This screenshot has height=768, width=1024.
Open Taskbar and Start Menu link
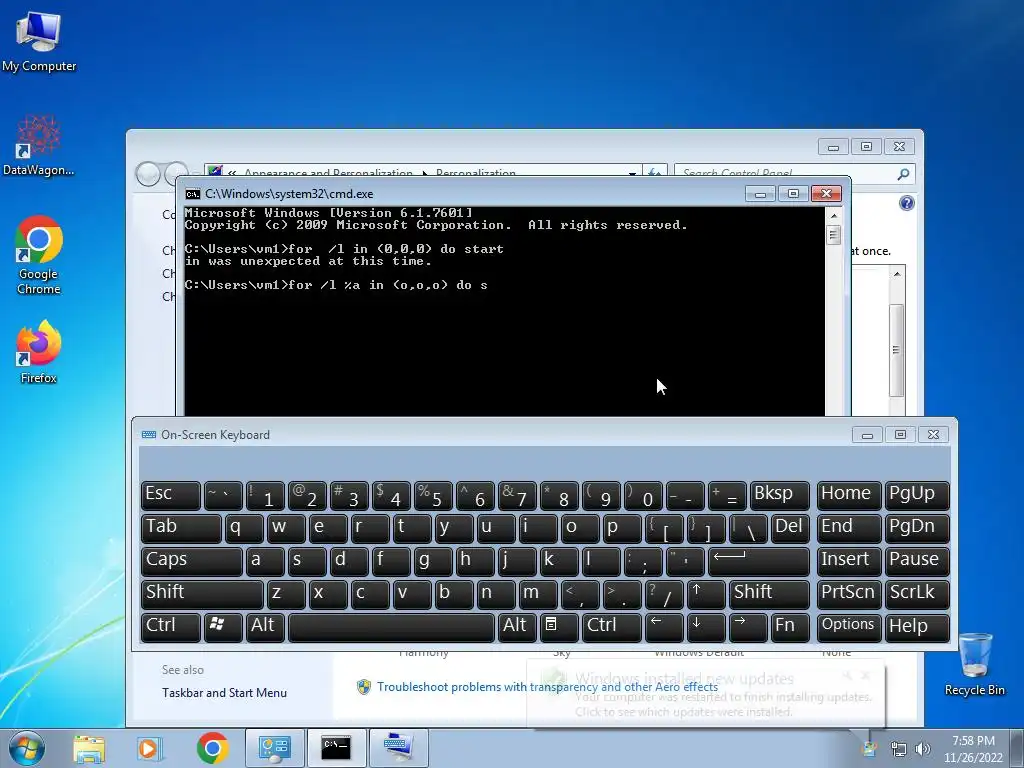pyautogui.click(x=224, y=693)
